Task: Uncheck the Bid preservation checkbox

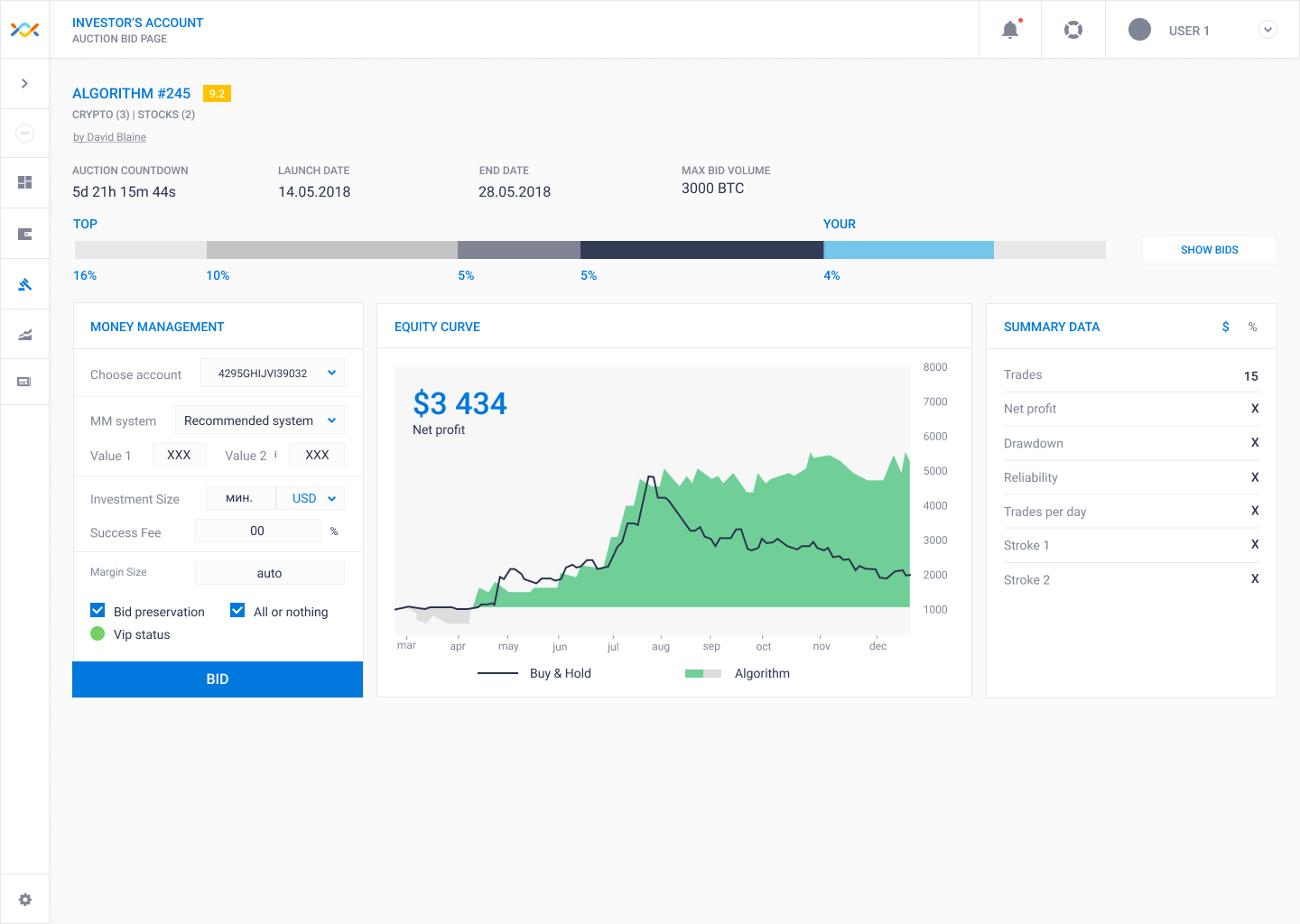Action: click(x=97, y=610)
